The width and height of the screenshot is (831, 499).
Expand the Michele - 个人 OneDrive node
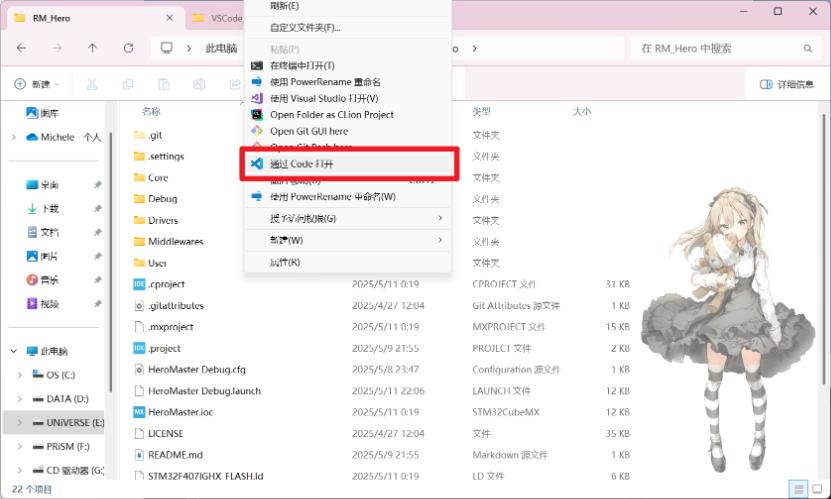(x=14, y=137)
